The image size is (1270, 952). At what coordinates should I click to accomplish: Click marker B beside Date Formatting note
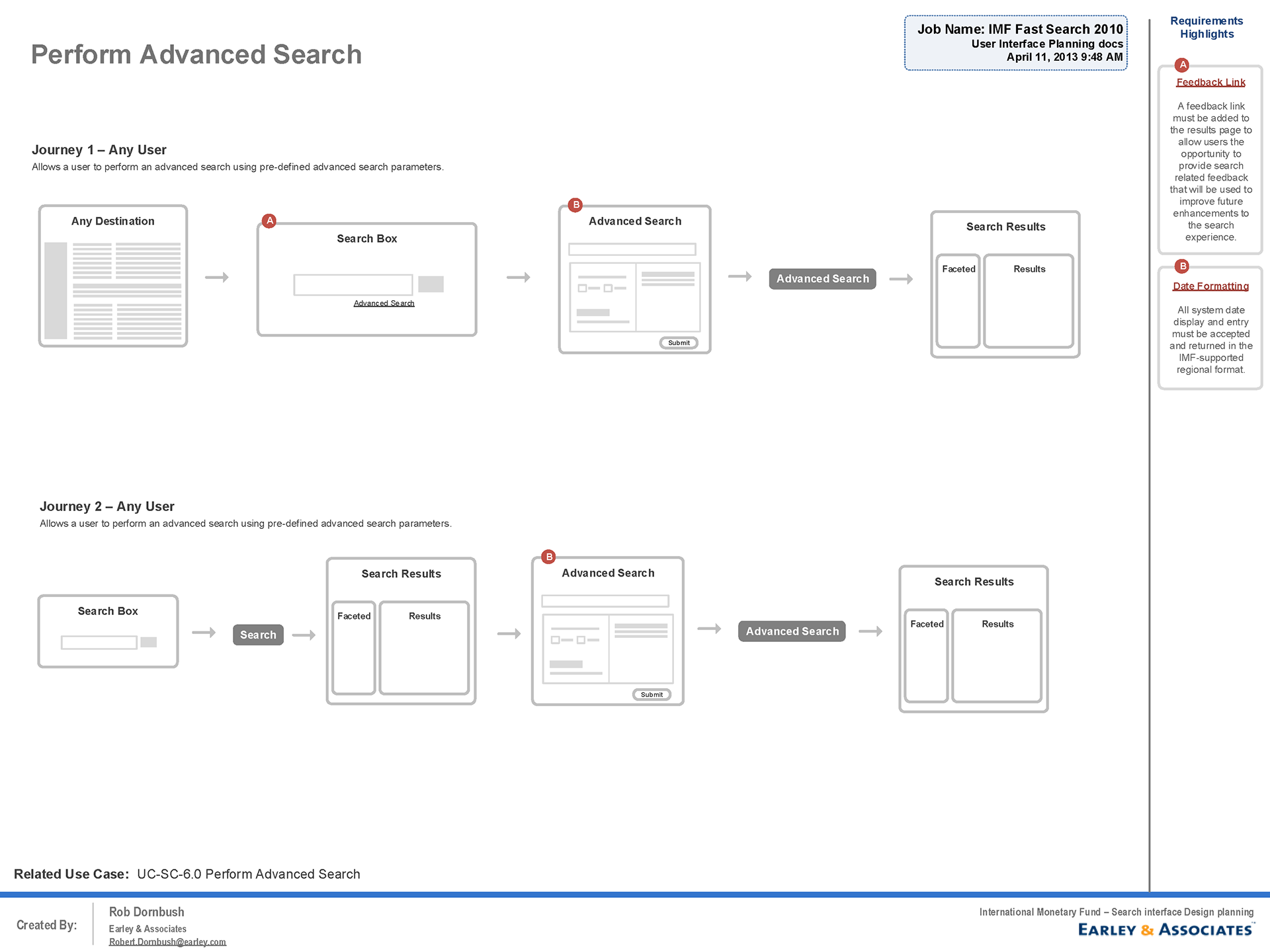pyautogui.click(x=1182, y=266)
